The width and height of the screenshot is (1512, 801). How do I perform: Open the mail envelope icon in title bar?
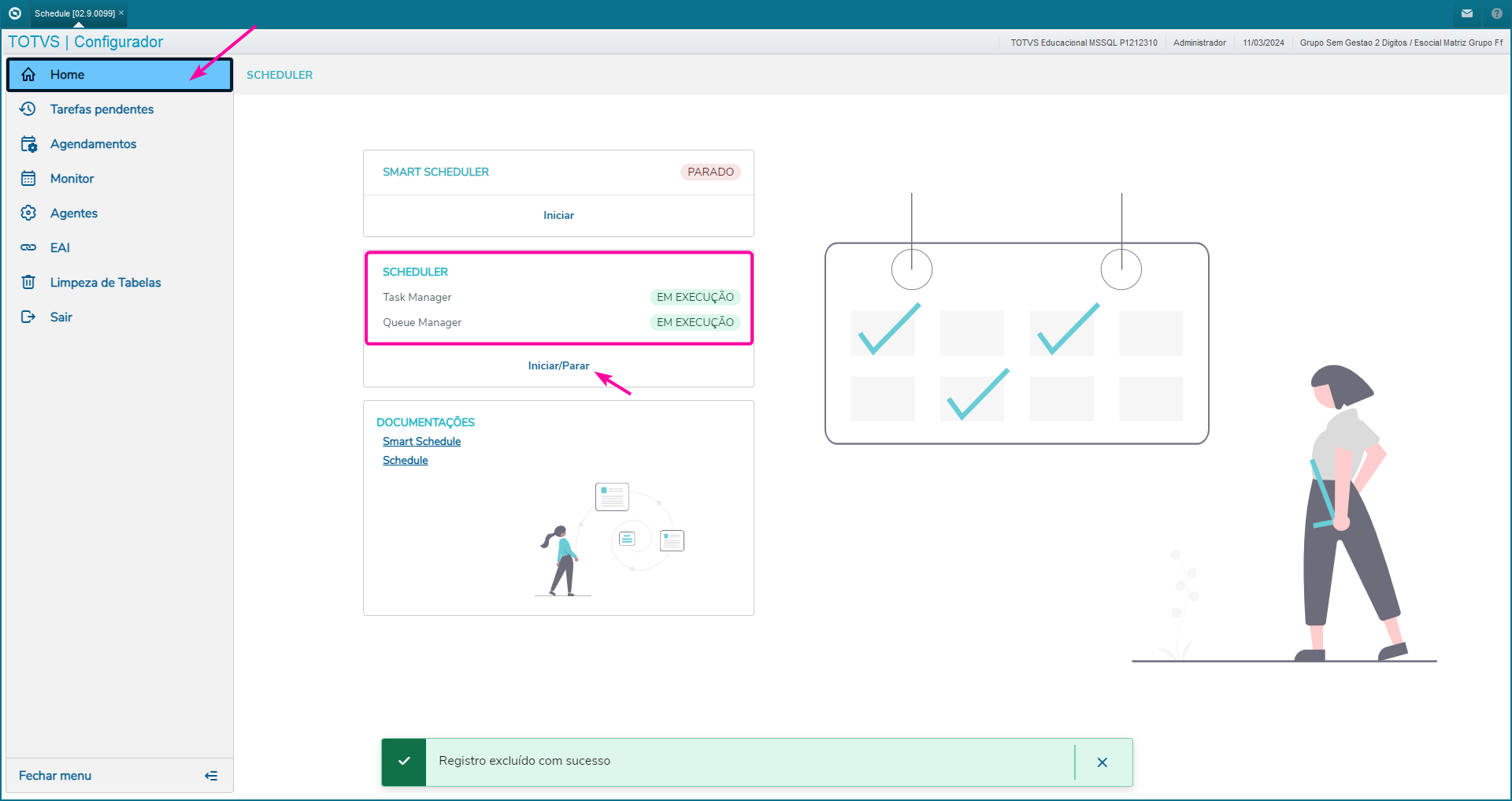1467,13
